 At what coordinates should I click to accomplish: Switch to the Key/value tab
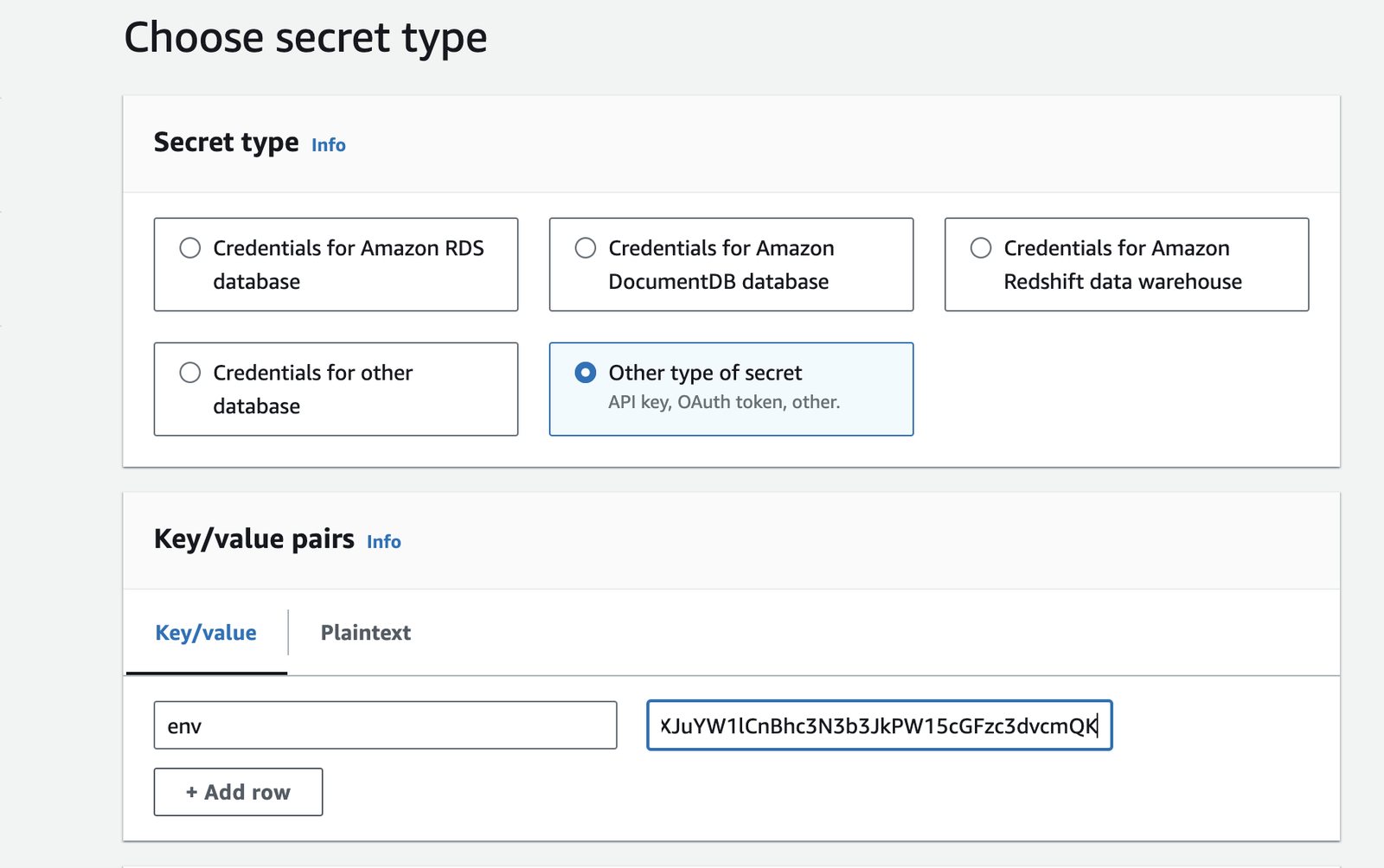204,632
